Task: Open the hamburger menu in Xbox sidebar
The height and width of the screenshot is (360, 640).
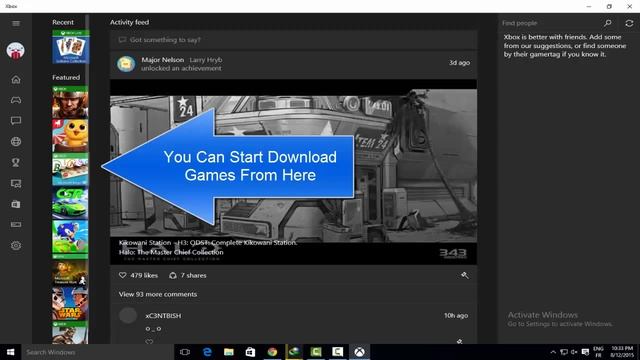Action: [16, 23]
